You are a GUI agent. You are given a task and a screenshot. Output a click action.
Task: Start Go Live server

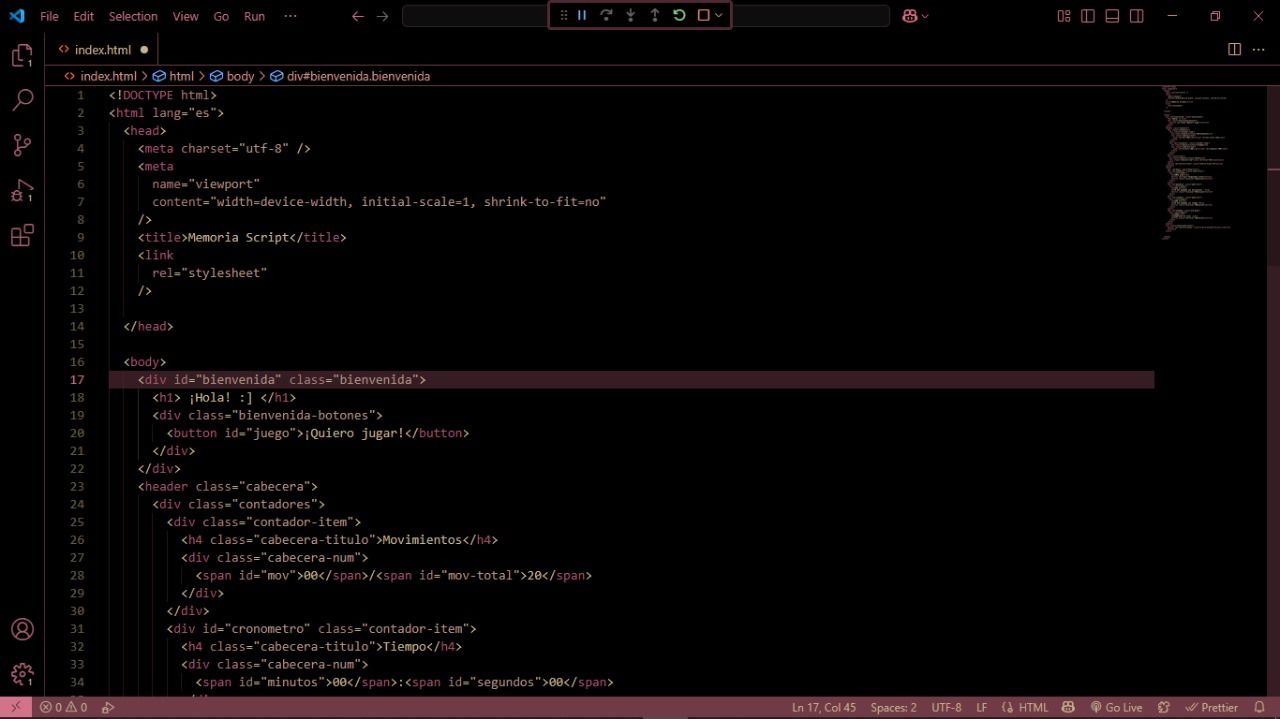point(1116,707)
